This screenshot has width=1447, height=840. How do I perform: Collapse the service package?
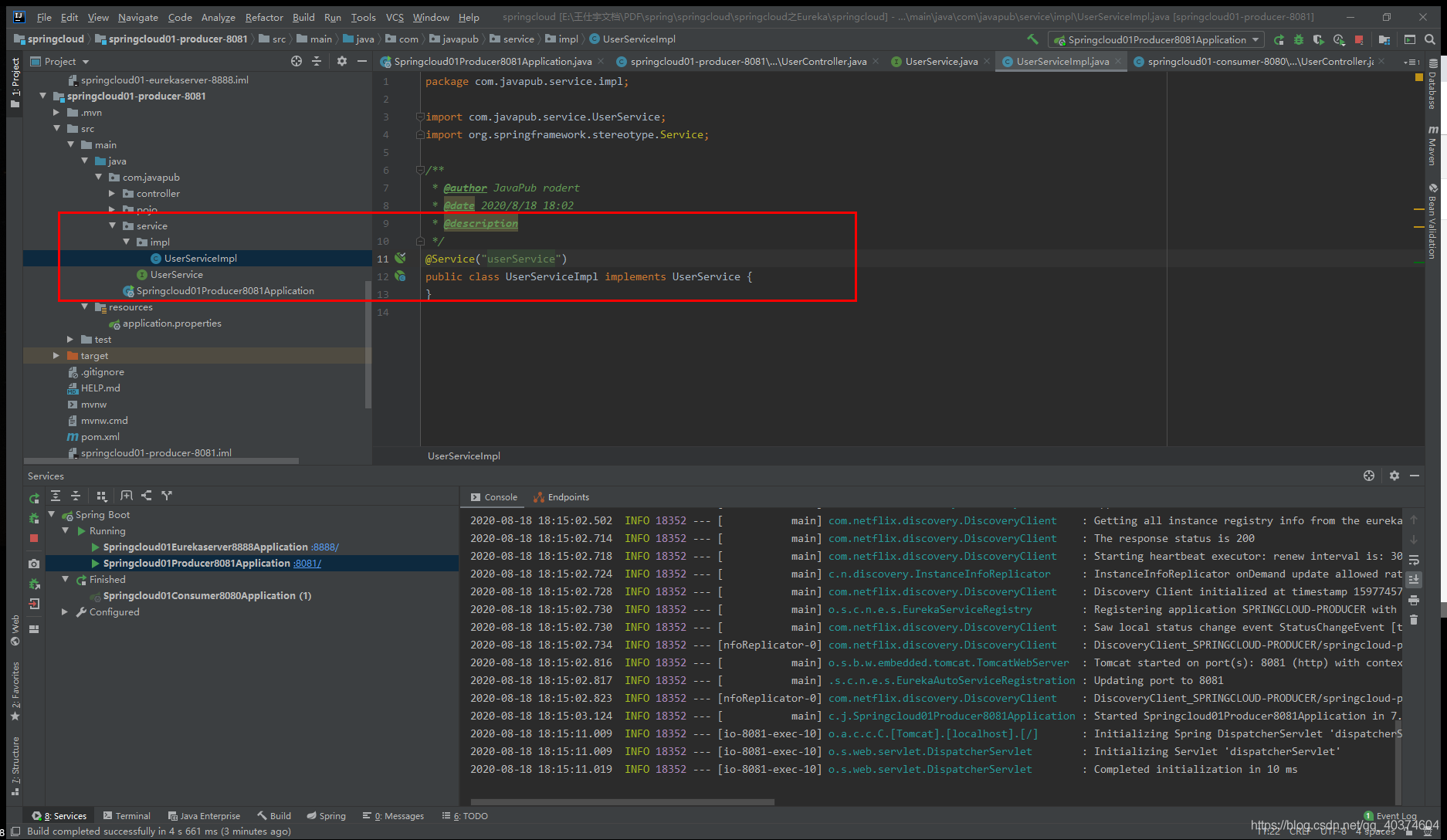point(112,225)
